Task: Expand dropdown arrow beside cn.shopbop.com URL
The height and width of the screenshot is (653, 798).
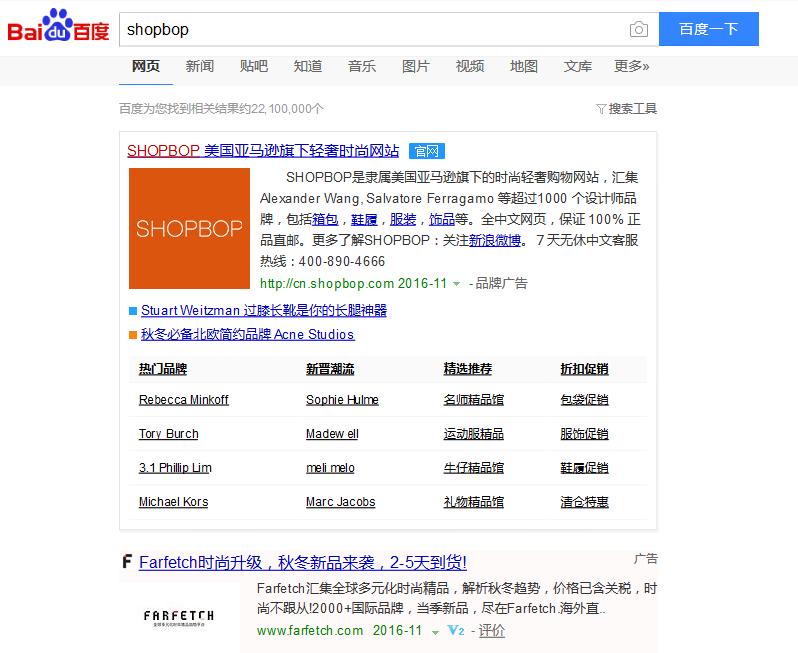Action: (x=457, y=284)
